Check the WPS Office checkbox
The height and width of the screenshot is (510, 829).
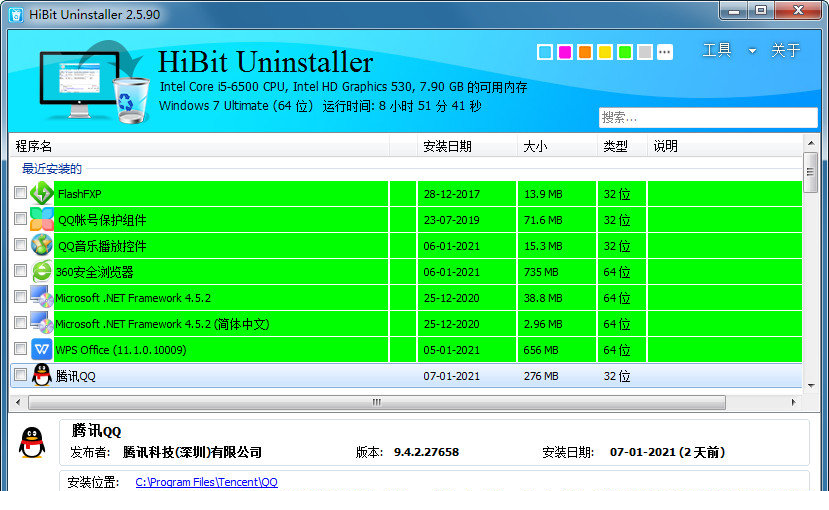[x=20, y=348]
